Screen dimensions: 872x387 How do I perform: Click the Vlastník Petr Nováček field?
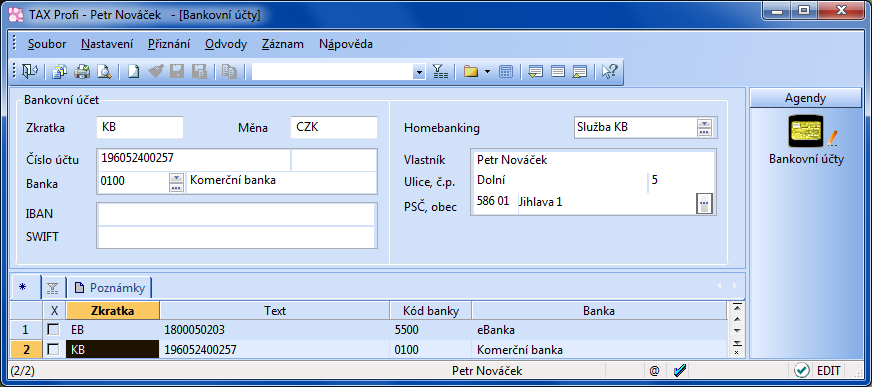(593, 160)
